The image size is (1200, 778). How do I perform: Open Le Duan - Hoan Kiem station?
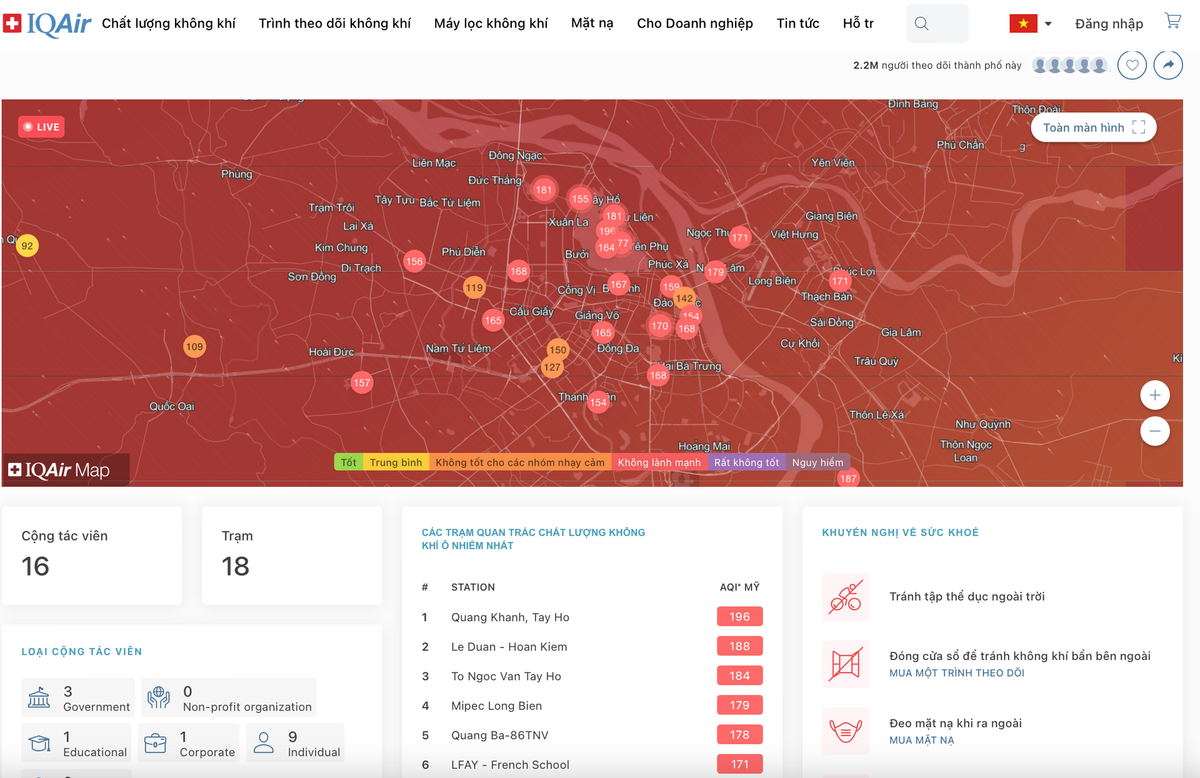[509, 647]
